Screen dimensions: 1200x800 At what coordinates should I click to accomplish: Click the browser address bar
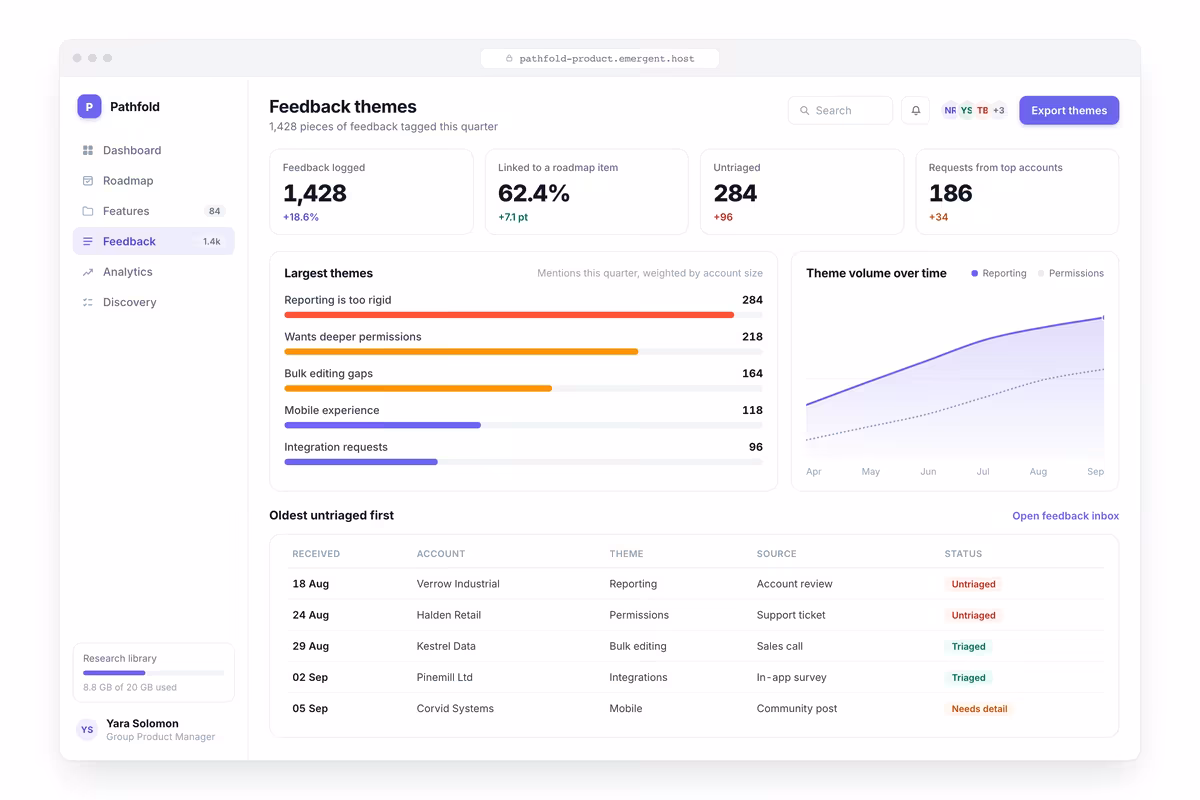point(600,59)
